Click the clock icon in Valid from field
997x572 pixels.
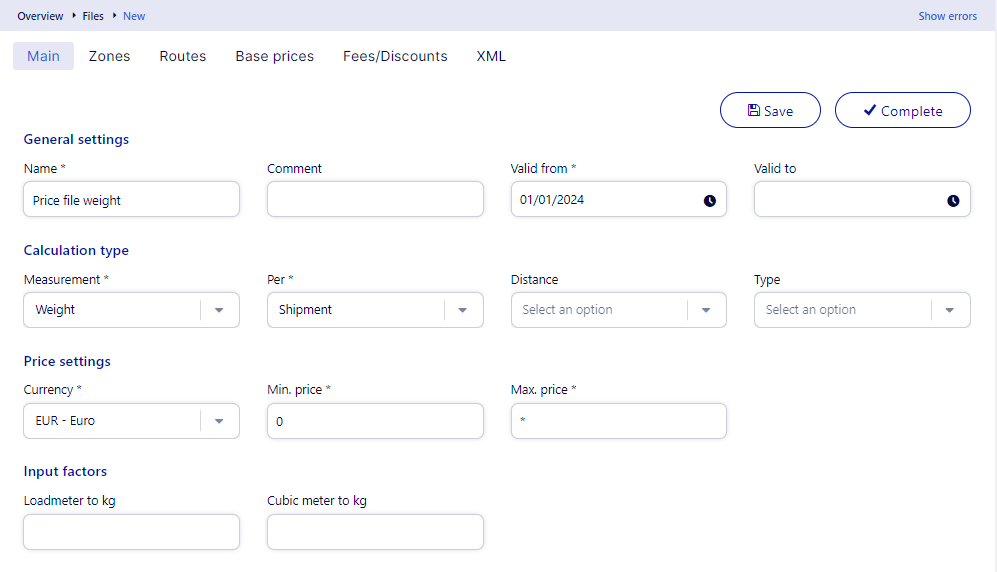click(x=709, y=200)
